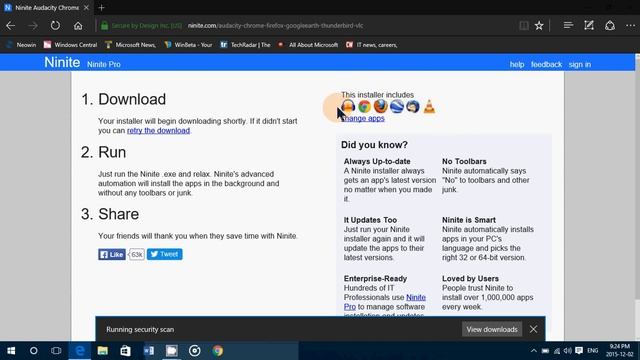Image resolution: width=640 pixels, height=360 pixels.
Task: Click the change apps link
Action: [363, 118]
